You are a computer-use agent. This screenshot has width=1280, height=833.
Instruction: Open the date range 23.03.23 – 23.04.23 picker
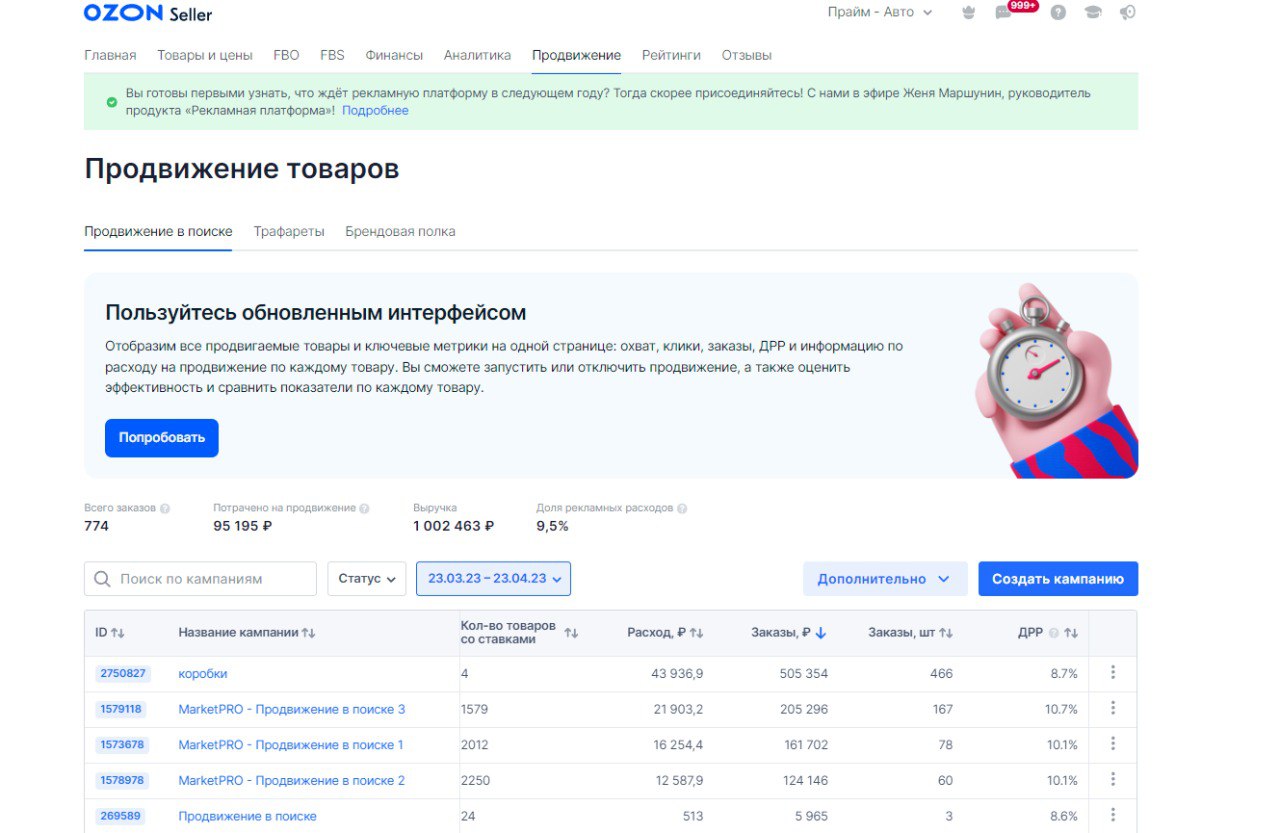(x=493, y=578)
